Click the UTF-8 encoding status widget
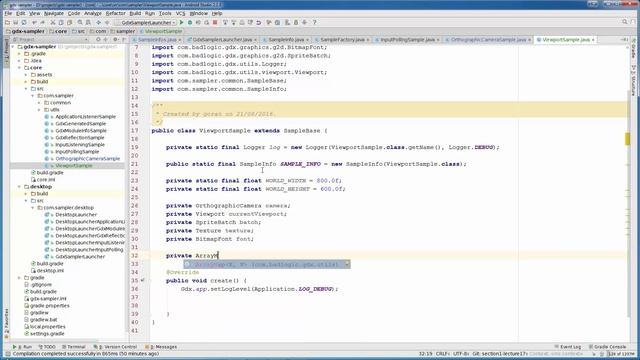Viewport: 640px width, 360px height. coord(461,354)
